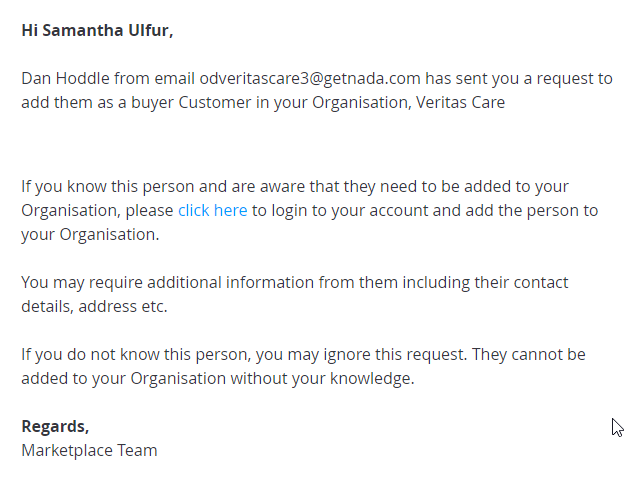
Task: Click the bold "Regards," sign-off
Action: tap(55, 427)
